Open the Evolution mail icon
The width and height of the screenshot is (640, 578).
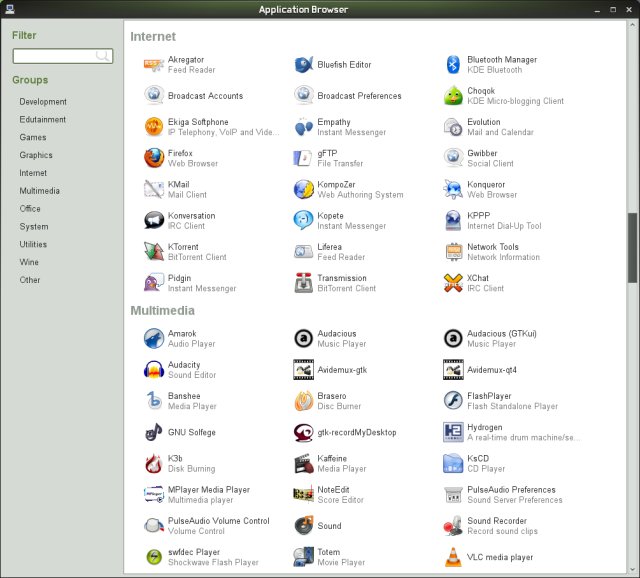pyautogui.click(x=453, y=127)
